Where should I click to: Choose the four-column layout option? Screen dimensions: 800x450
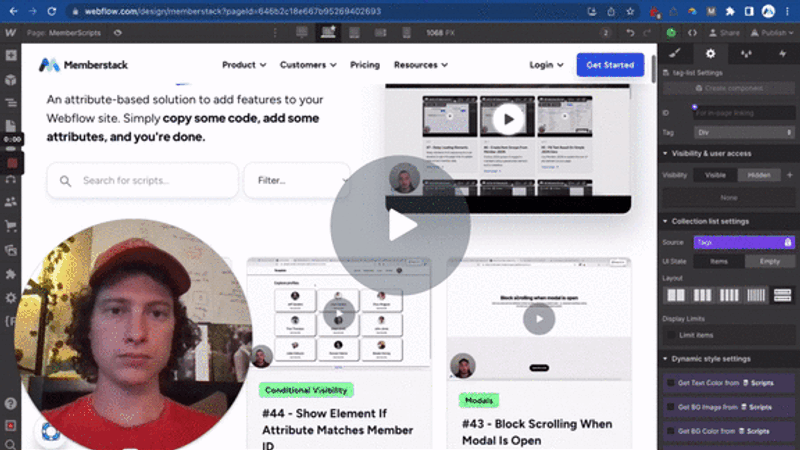tap(729, 295)
